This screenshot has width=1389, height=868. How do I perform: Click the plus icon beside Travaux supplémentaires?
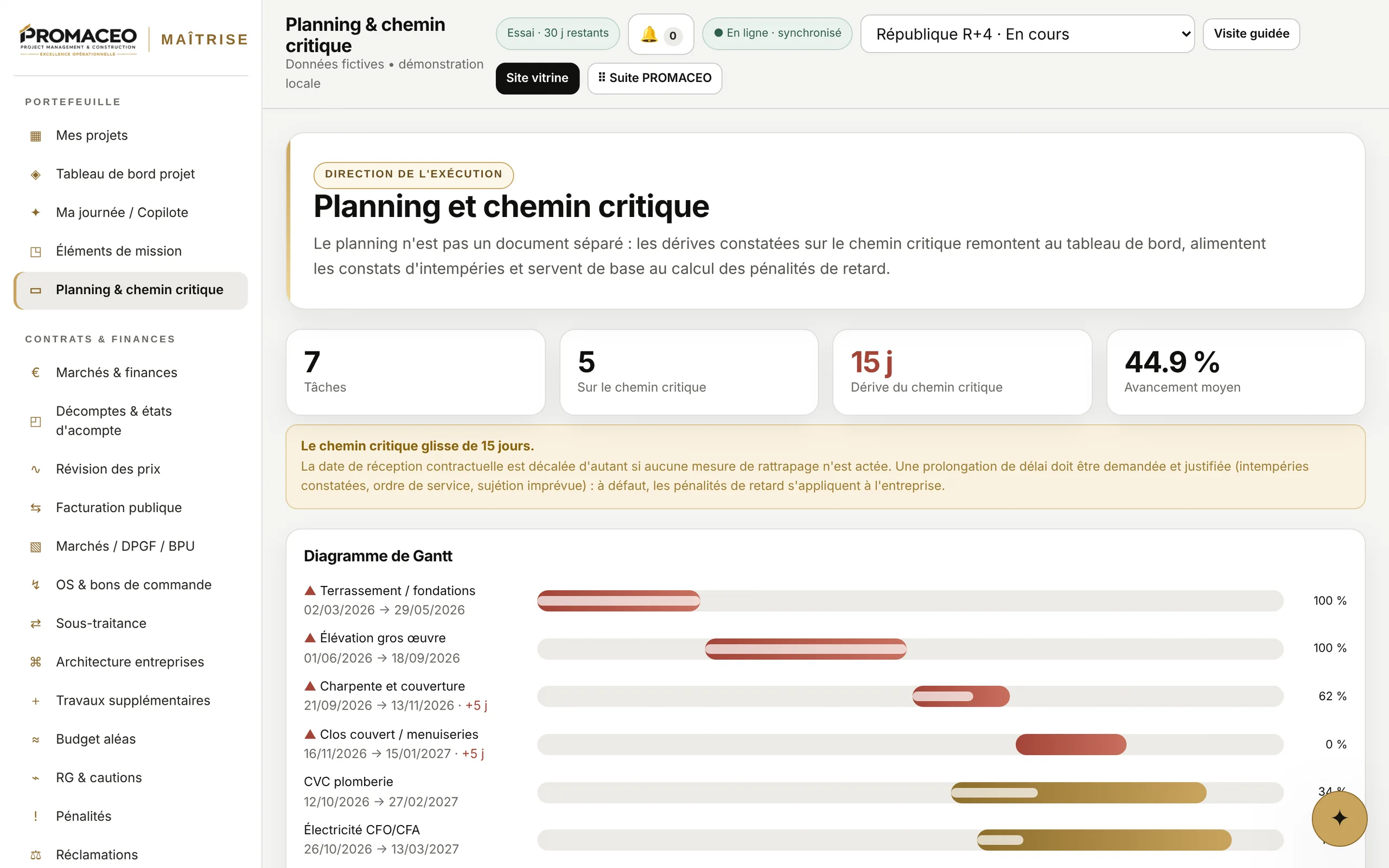[36, 701]
